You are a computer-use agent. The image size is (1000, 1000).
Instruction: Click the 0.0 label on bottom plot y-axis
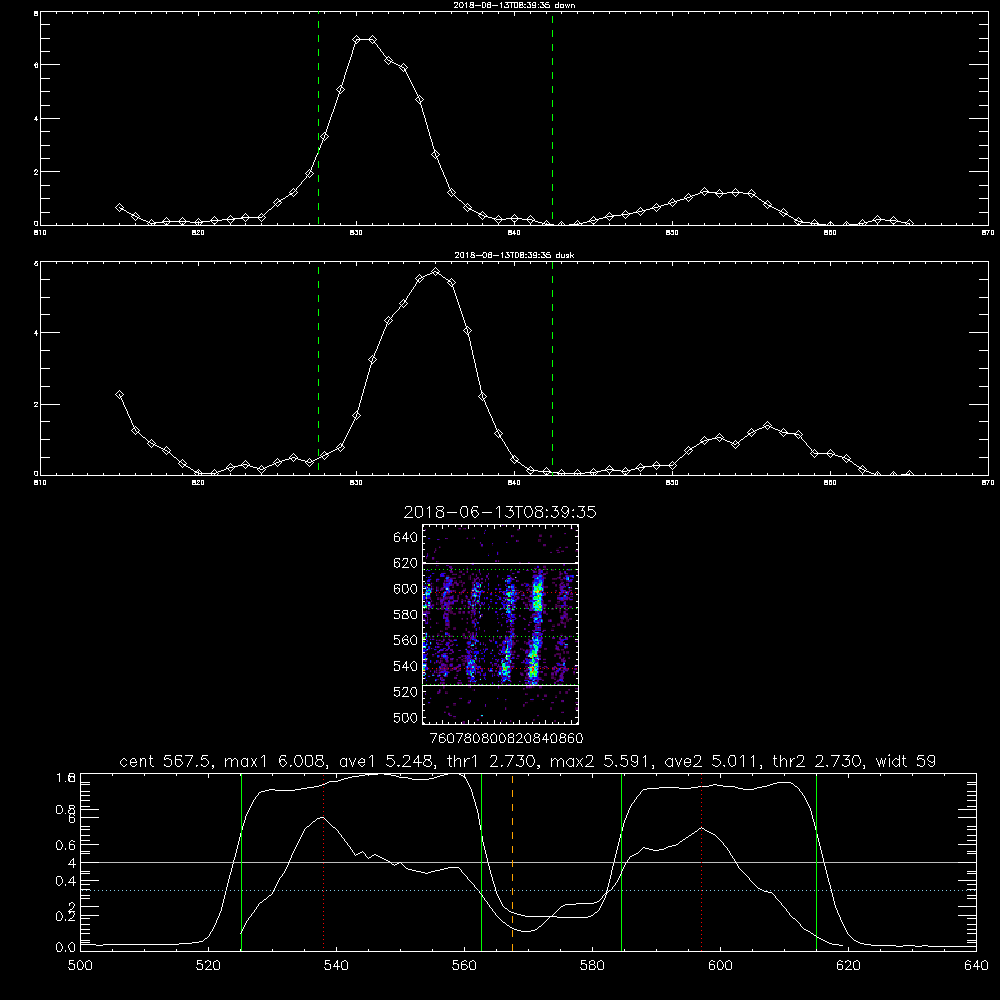pyautogui.click(x=66, y=947)
